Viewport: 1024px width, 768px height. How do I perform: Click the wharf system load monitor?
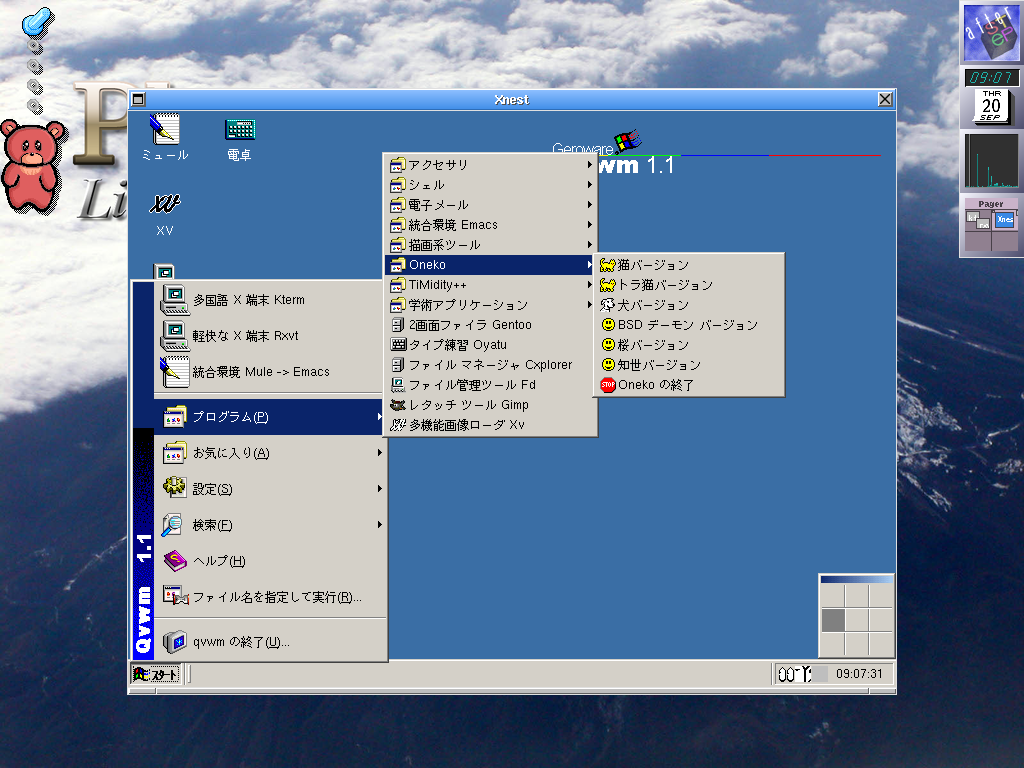point(991,161)
